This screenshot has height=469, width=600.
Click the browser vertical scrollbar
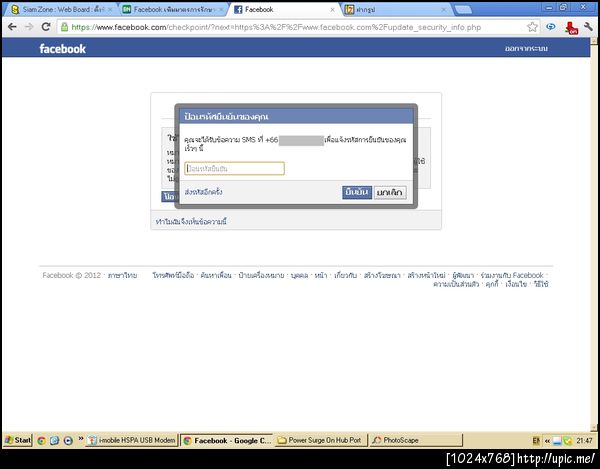594,233
